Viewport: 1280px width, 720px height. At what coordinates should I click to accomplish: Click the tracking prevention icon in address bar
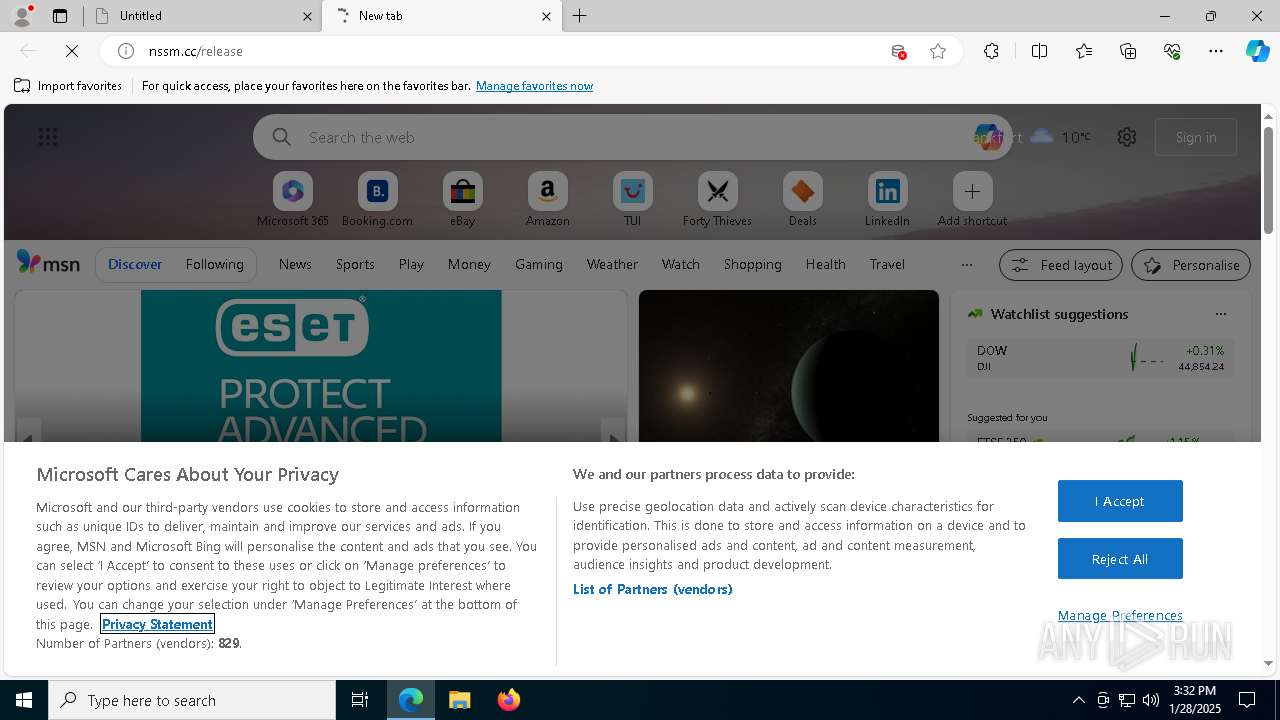click(x=898, y=51)
